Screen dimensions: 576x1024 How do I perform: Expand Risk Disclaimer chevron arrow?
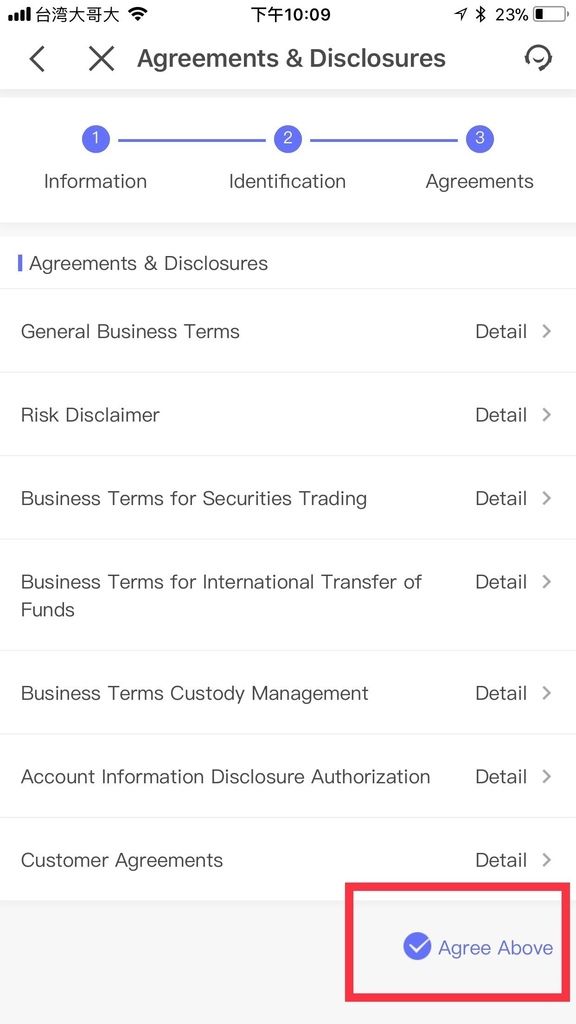[547, 415]
